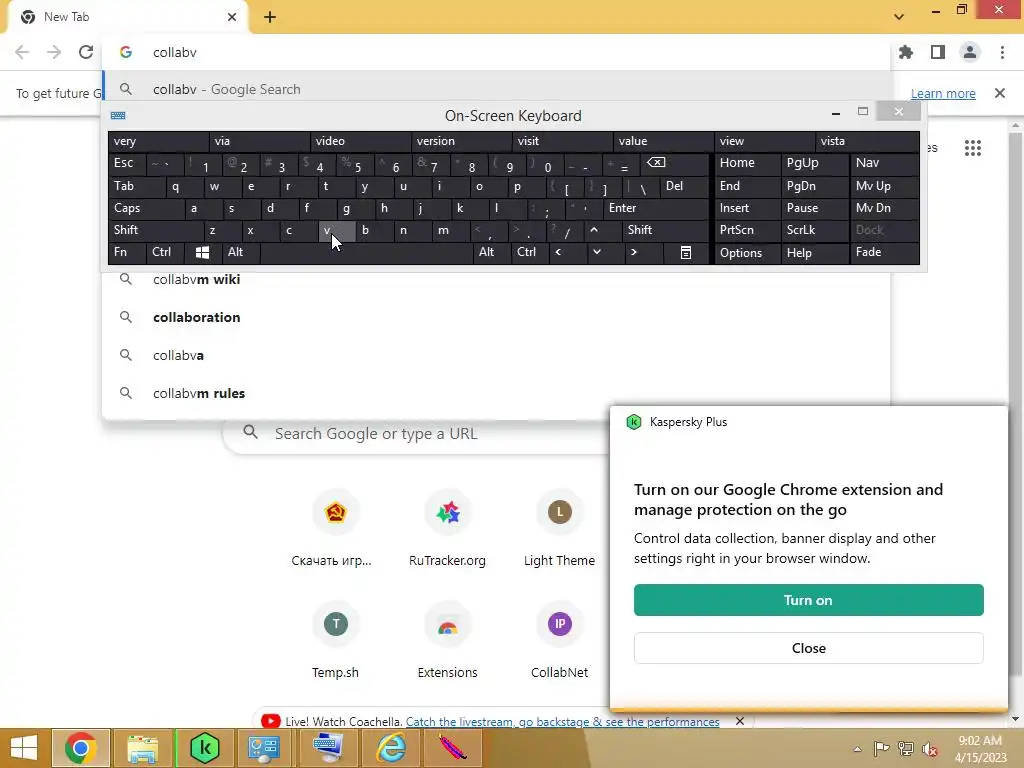Viewport: 1024px width, 768px height.
Task: Toggle the left Alt key on keyboard
Action: click(x=240, y=252)
